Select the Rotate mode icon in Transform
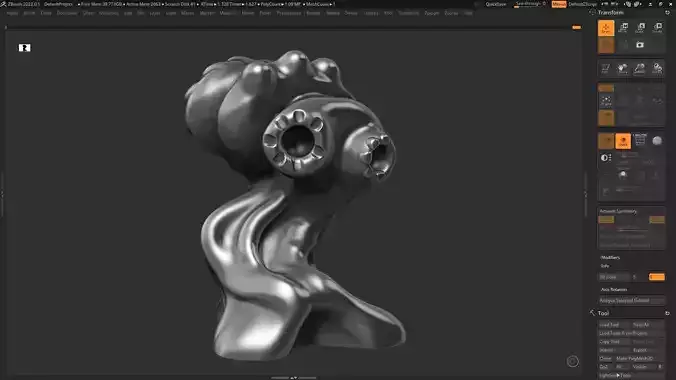 657,28
